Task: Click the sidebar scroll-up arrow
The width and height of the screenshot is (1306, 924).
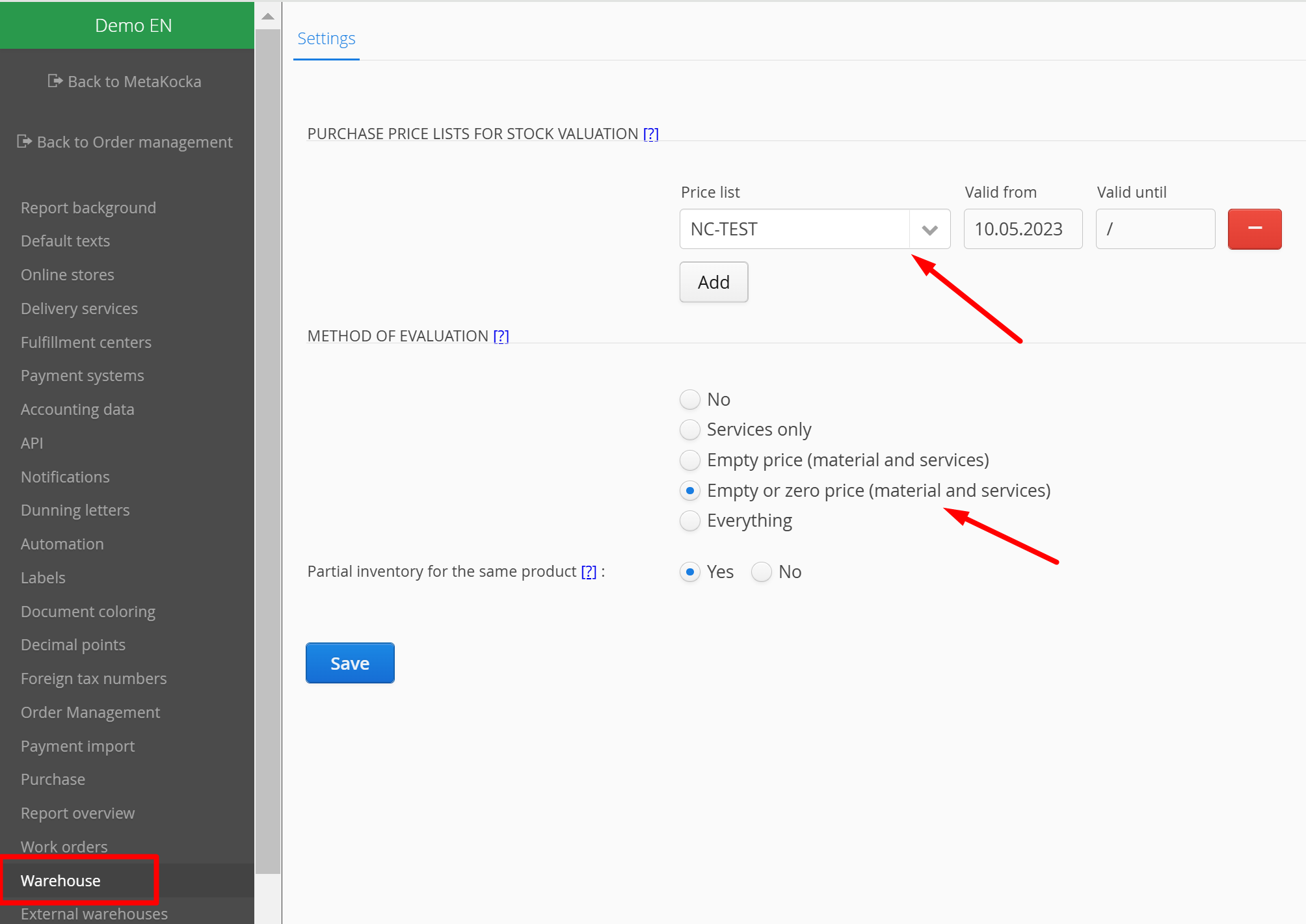Action: 267,16
